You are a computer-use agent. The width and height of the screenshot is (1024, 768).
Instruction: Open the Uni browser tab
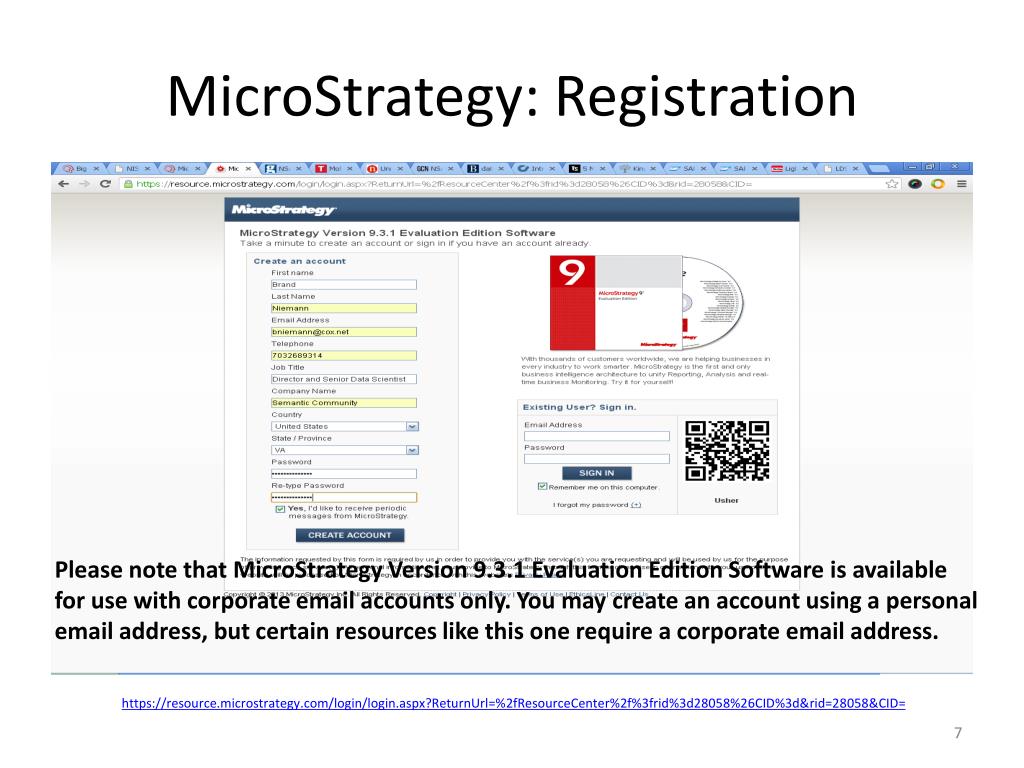click(385, 168)
